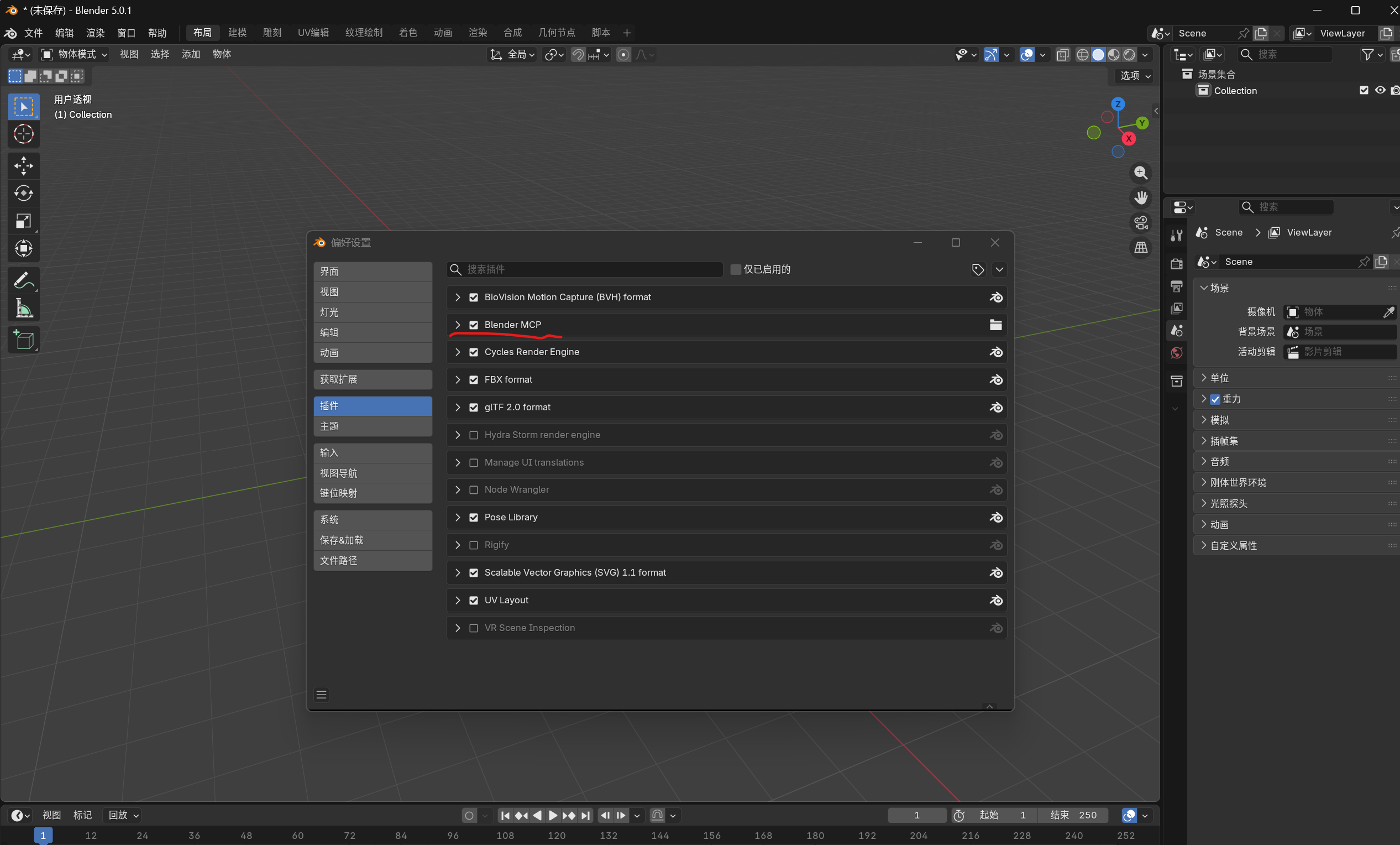Open the Render properties tab
Viewport: 1400px width, 845px height.
(x=1176, y=263)
